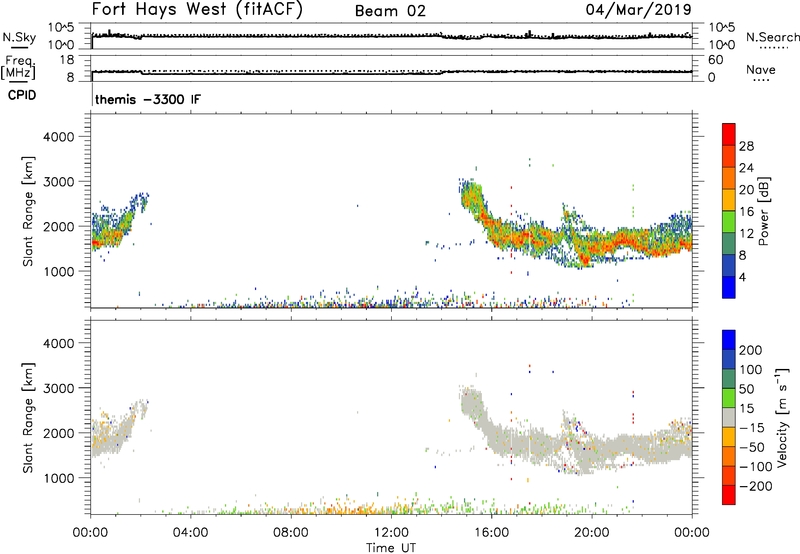Click the "Slant Range [km]" label of the velocity panel
The height and width of the screenshot is (554, 800).
[28, 418]
